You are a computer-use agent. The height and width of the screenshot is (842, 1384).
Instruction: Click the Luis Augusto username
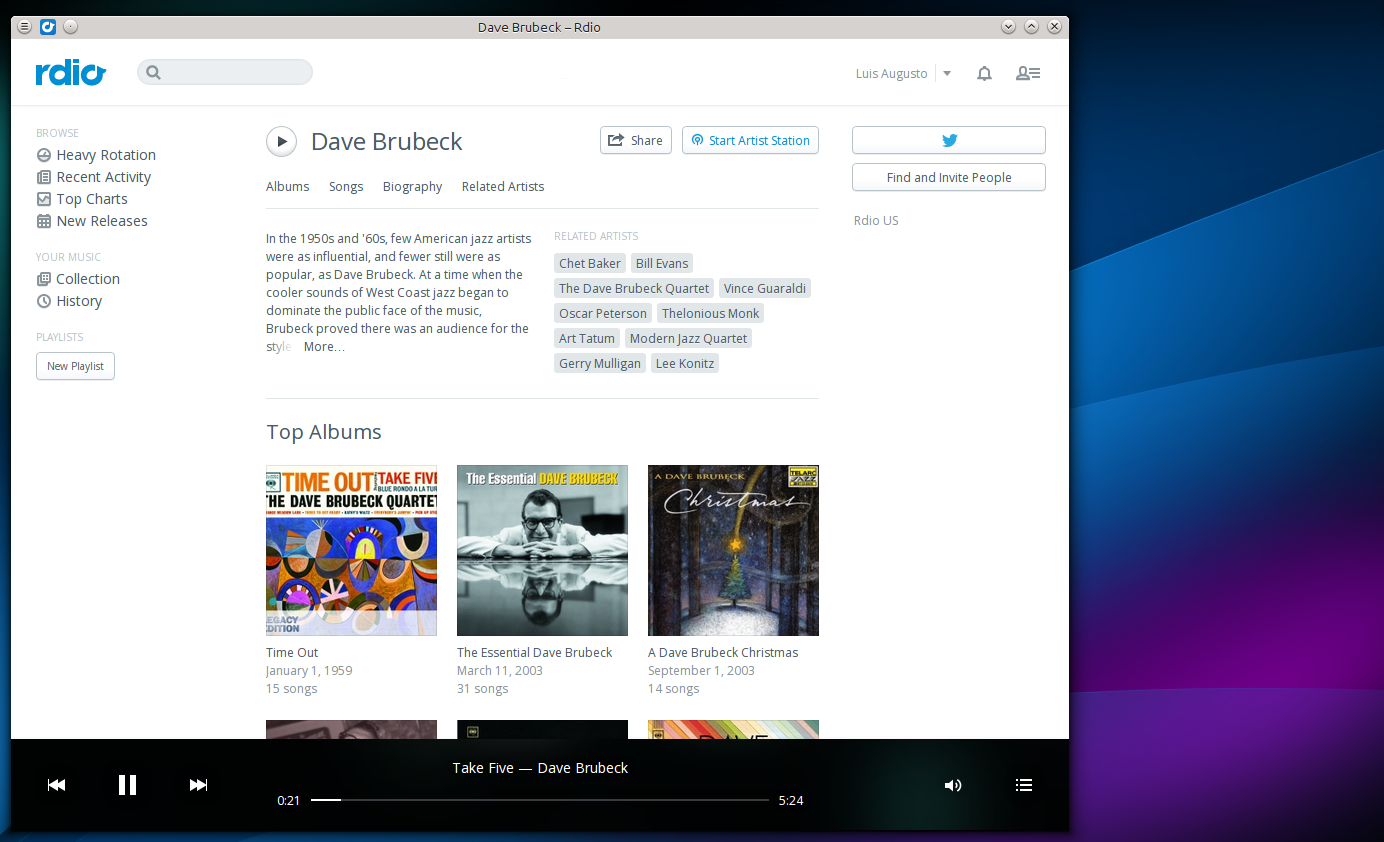coord(891,73)
